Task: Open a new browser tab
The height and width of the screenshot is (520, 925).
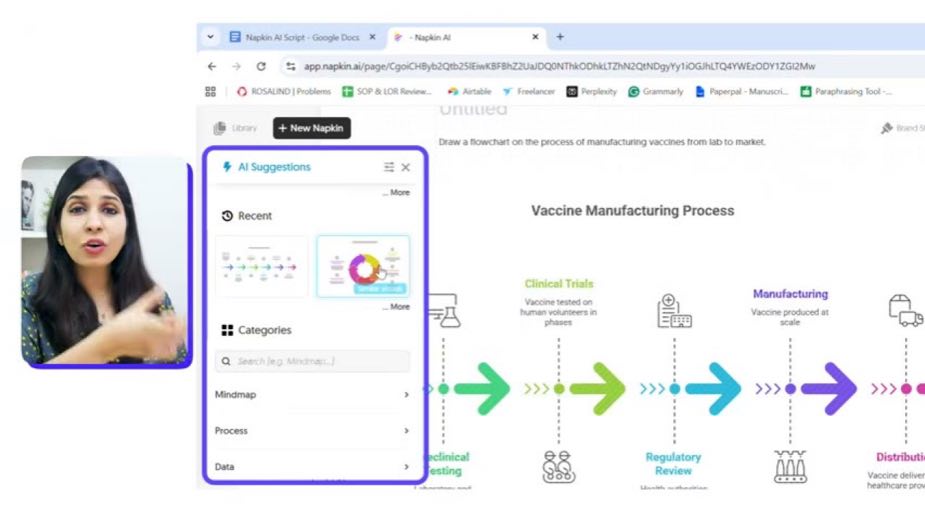Action: pyautogui.click(x=560, y=37)
